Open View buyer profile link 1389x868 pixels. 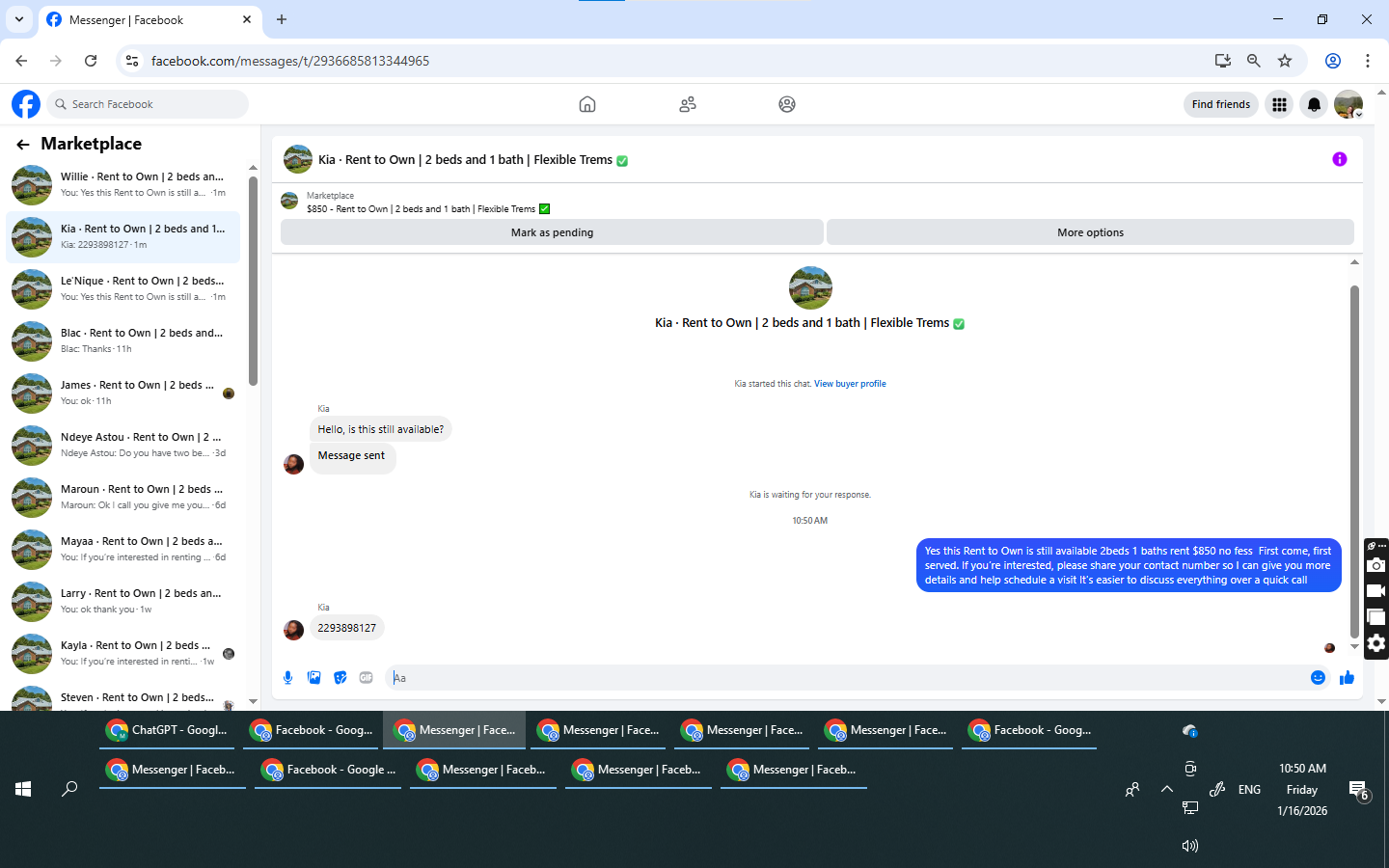click(x=850, y=384)
